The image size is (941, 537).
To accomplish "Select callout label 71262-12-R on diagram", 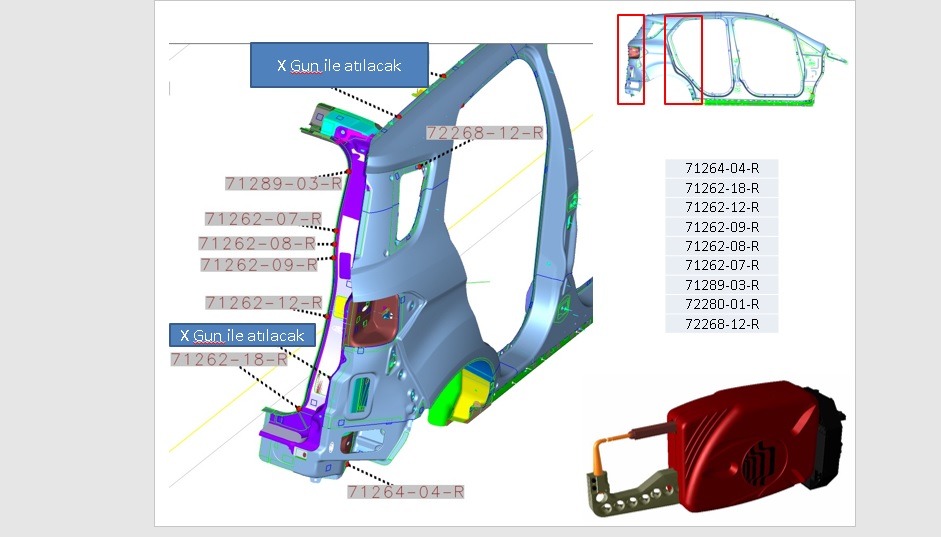I will (263, 302).
